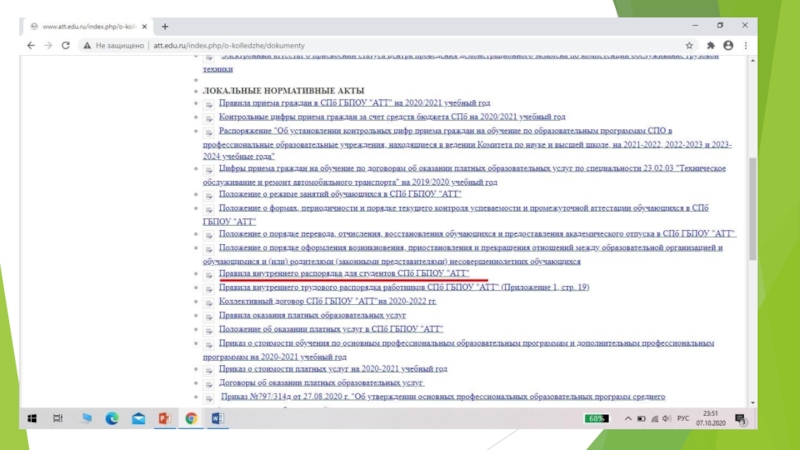Screen dimensions: 800x450
Task: Open the Chrome profile avatar
Action: (728, 45)
